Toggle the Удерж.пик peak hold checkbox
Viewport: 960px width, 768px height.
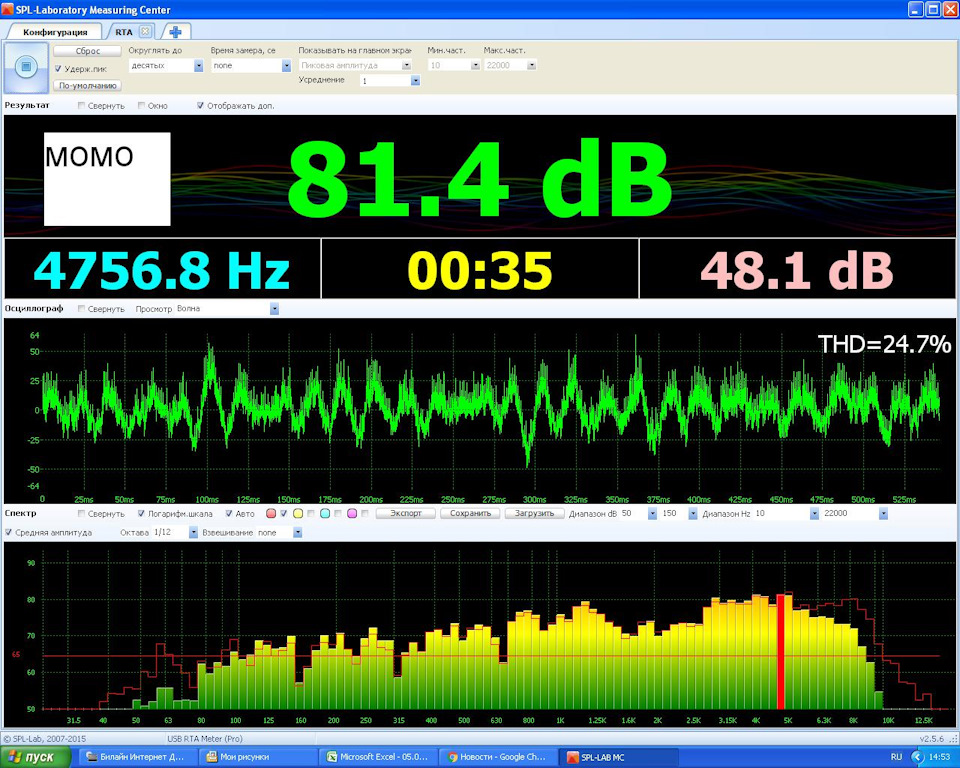tap(58, 69)
